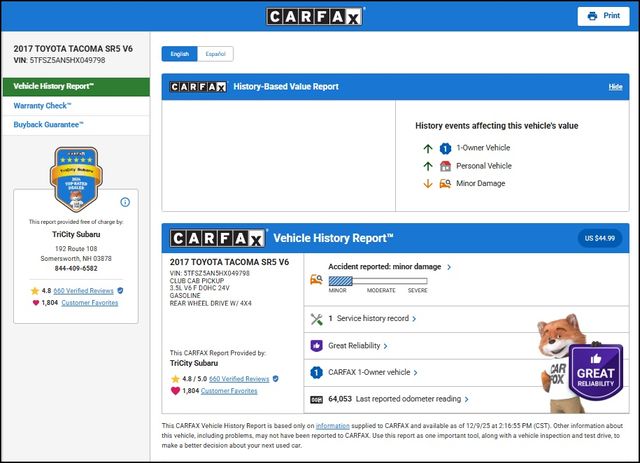The height and width of the screenshot is (463, 640).
Task: Open the Warranty Check tab
Action: click(x=46, y=105)
